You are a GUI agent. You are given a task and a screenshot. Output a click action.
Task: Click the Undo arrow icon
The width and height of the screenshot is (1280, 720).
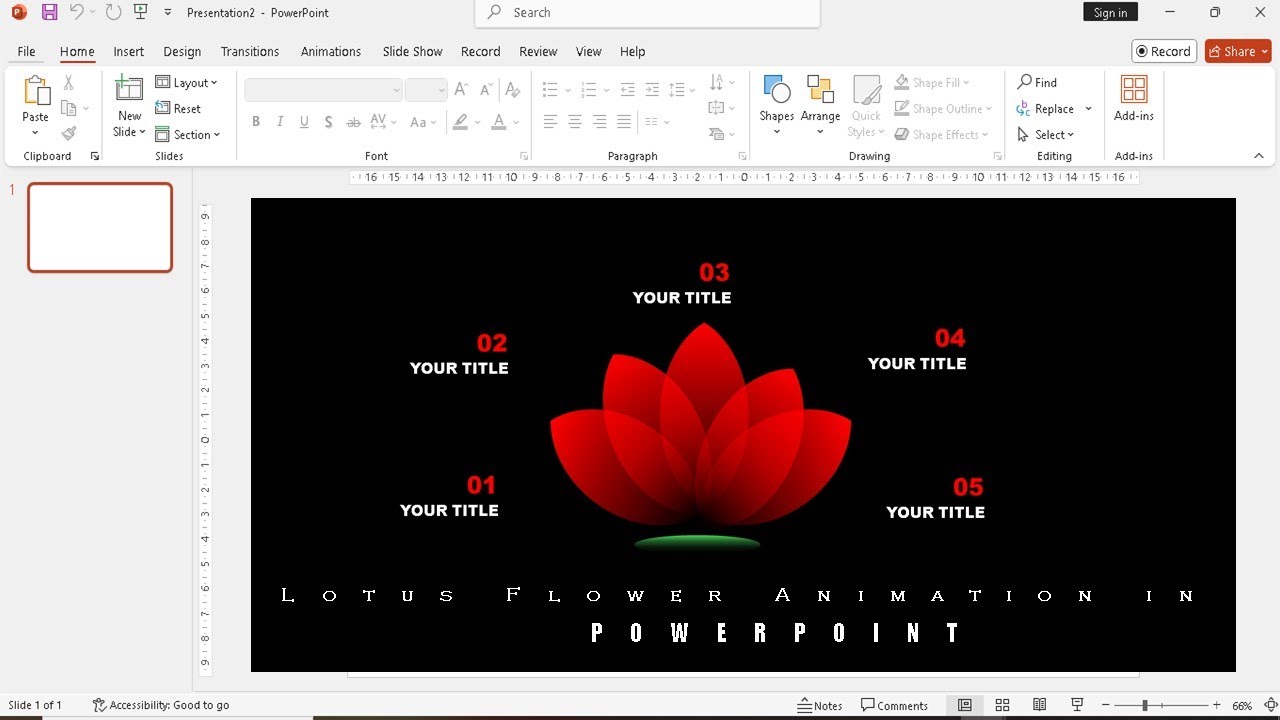(76, 13)
